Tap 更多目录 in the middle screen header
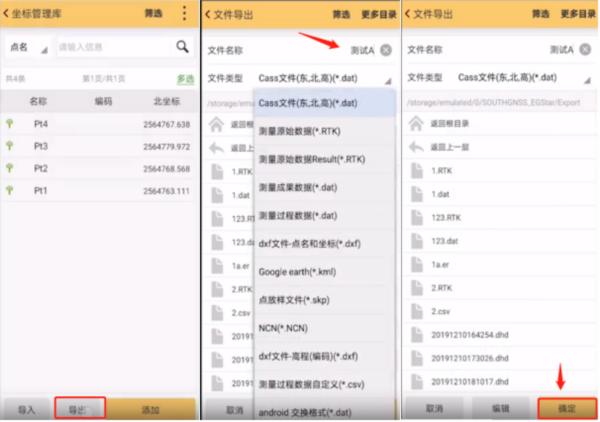The width and height of the screenshot is (600, 422). tap(379, 15)
